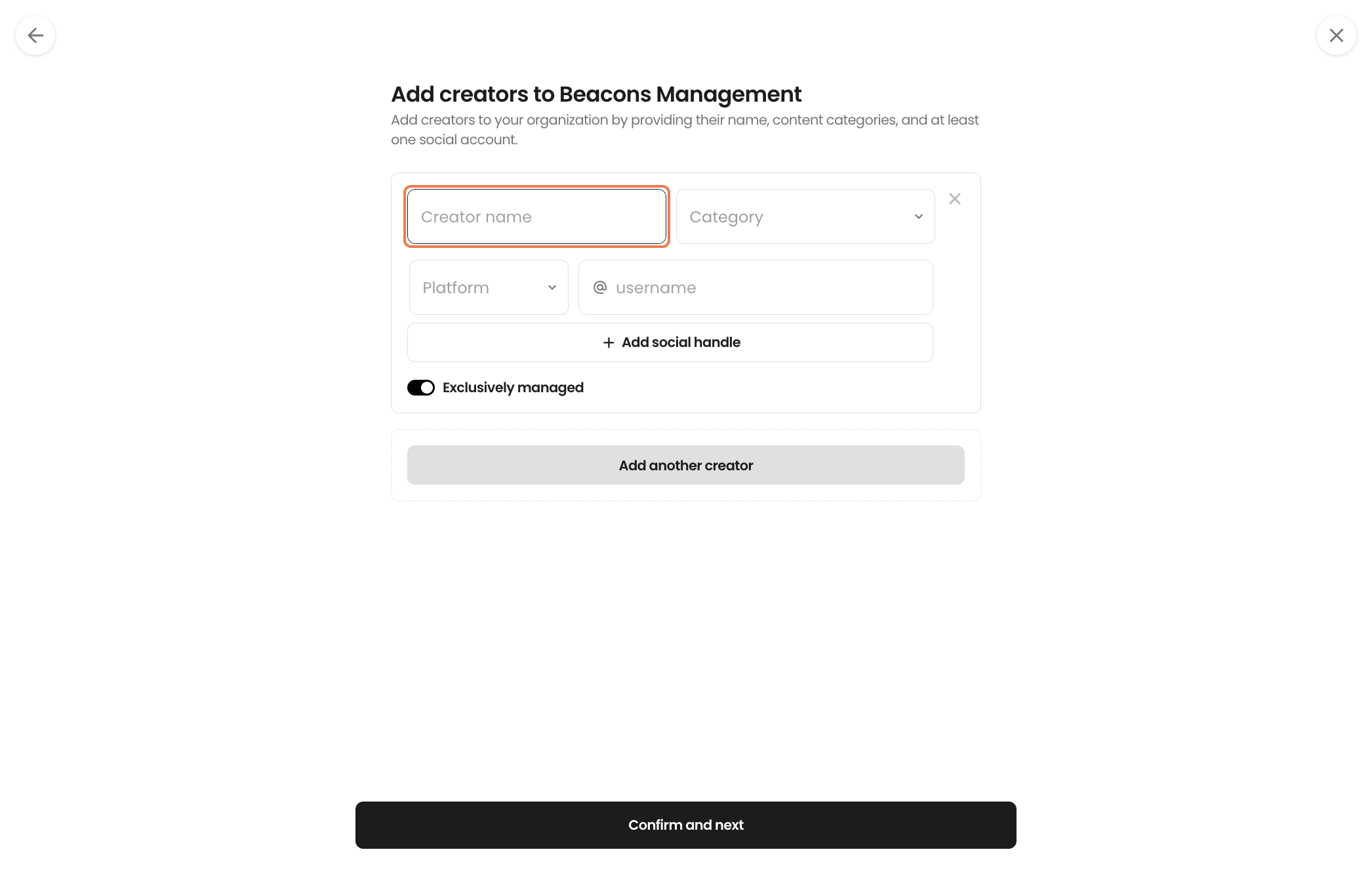Screen dimensions: 1372x896
Task: Close the dialog with the top-right X
Action: coord(1337,35)
